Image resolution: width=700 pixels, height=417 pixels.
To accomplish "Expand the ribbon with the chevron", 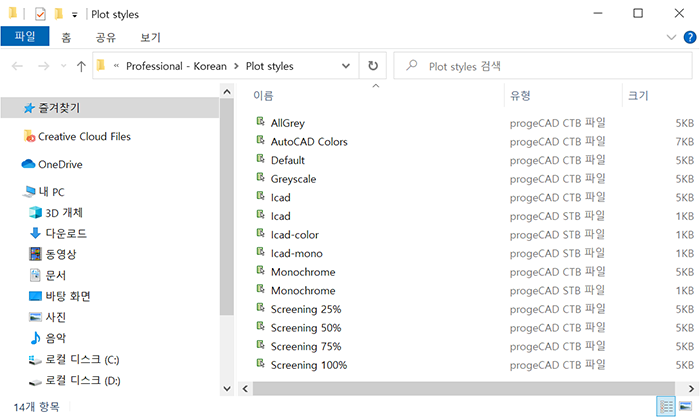I will click(672, 37).
